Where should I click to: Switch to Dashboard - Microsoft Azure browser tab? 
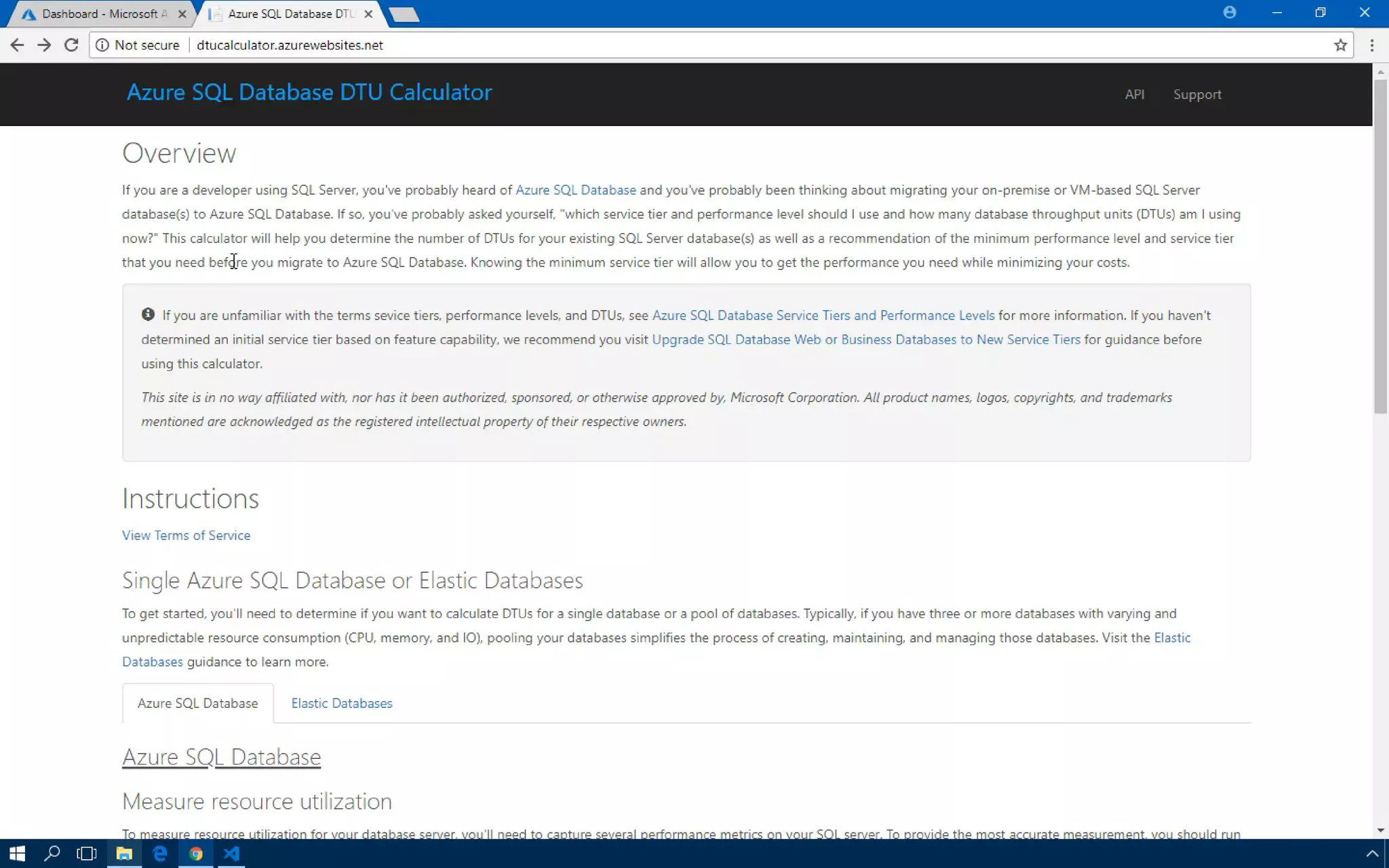pos(102,14)
